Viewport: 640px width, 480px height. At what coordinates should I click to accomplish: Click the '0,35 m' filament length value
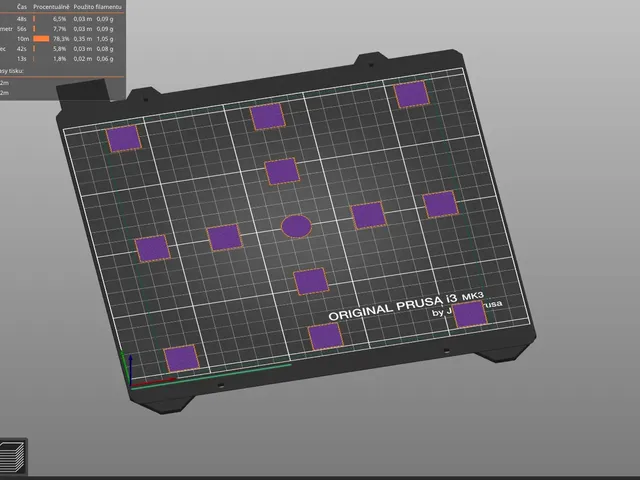point(83,39)
